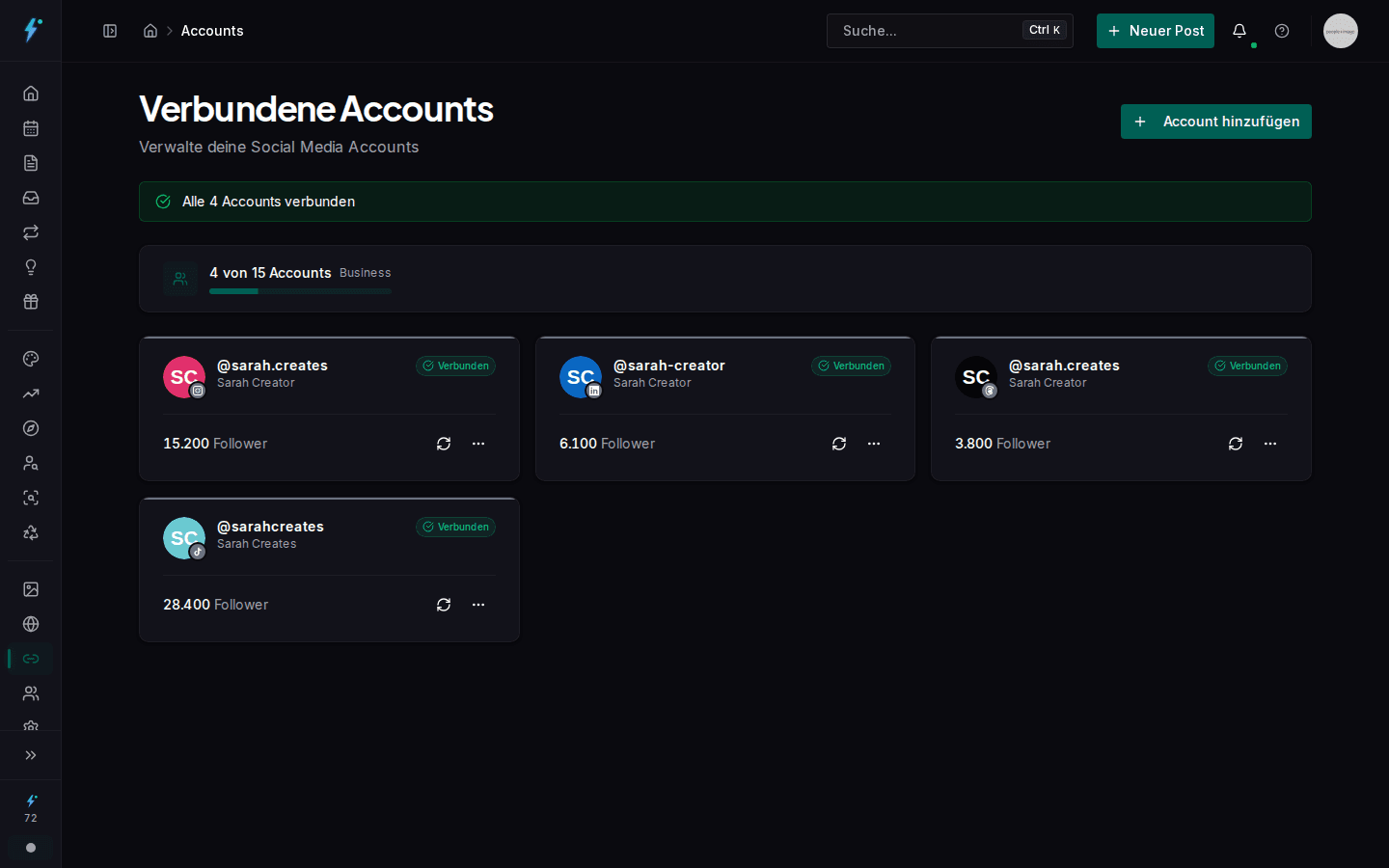Click the pink Instagram SC avatar
This screenshot has height=868, width=1389.
pyautogui.click(x=184, y=377)
